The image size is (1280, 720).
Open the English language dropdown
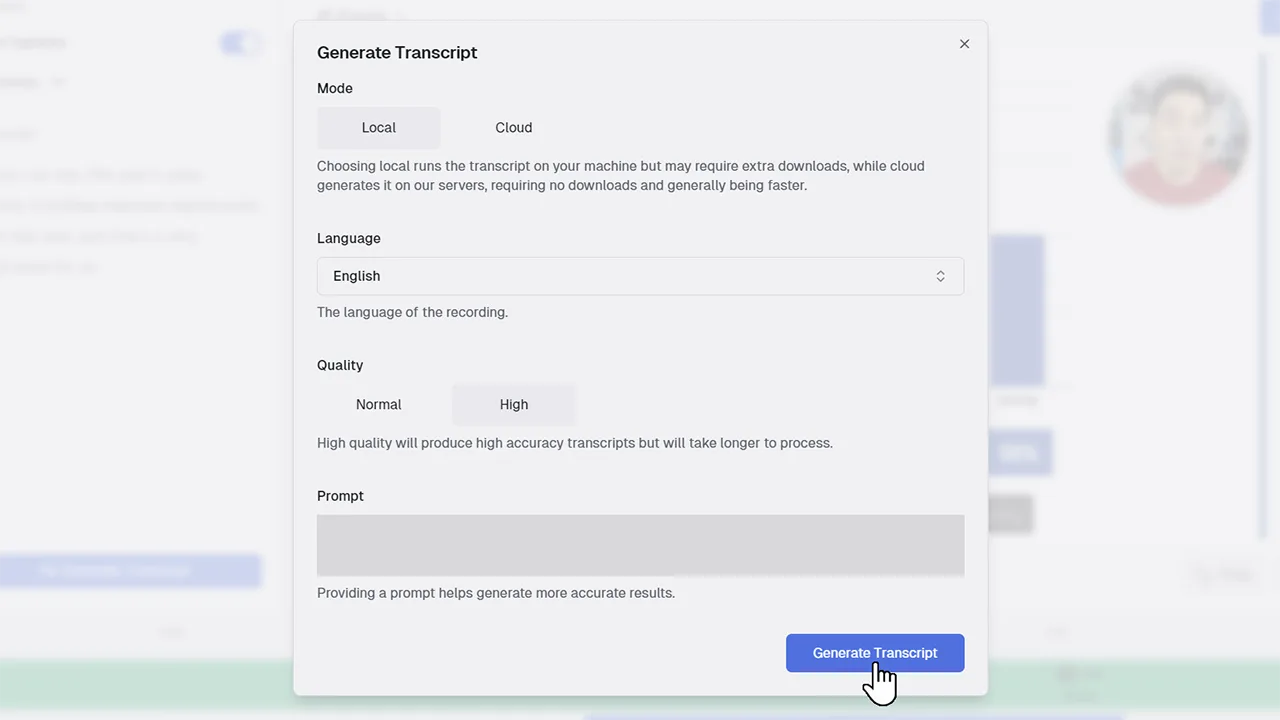click(640, 276)
